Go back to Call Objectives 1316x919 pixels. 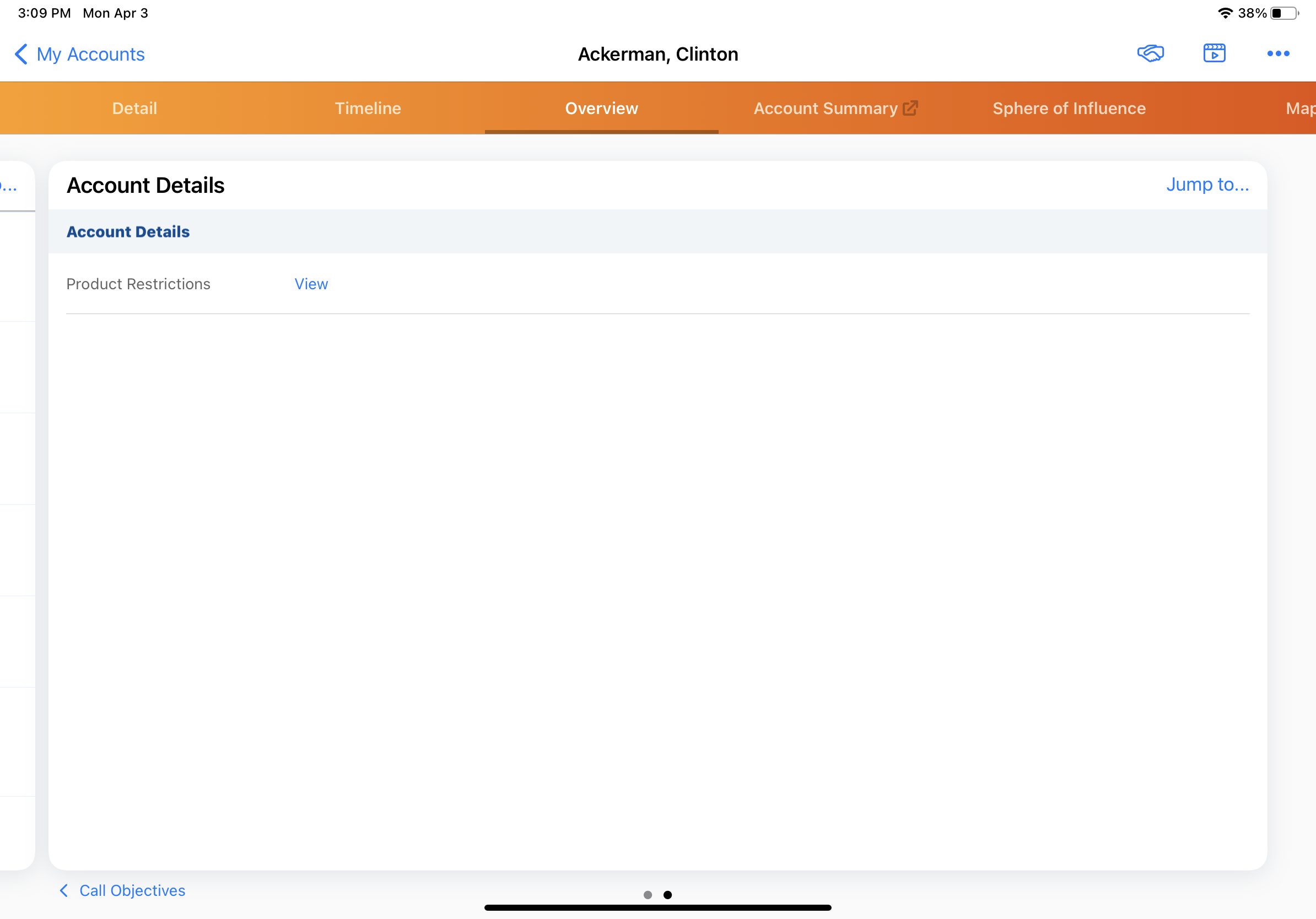(132, 890)
